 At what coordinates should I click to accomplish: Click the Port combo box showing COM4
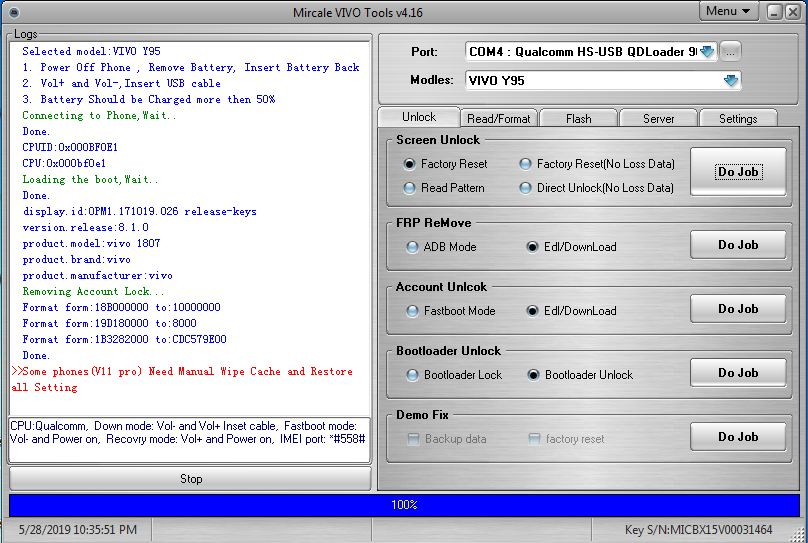click(590, 52)
